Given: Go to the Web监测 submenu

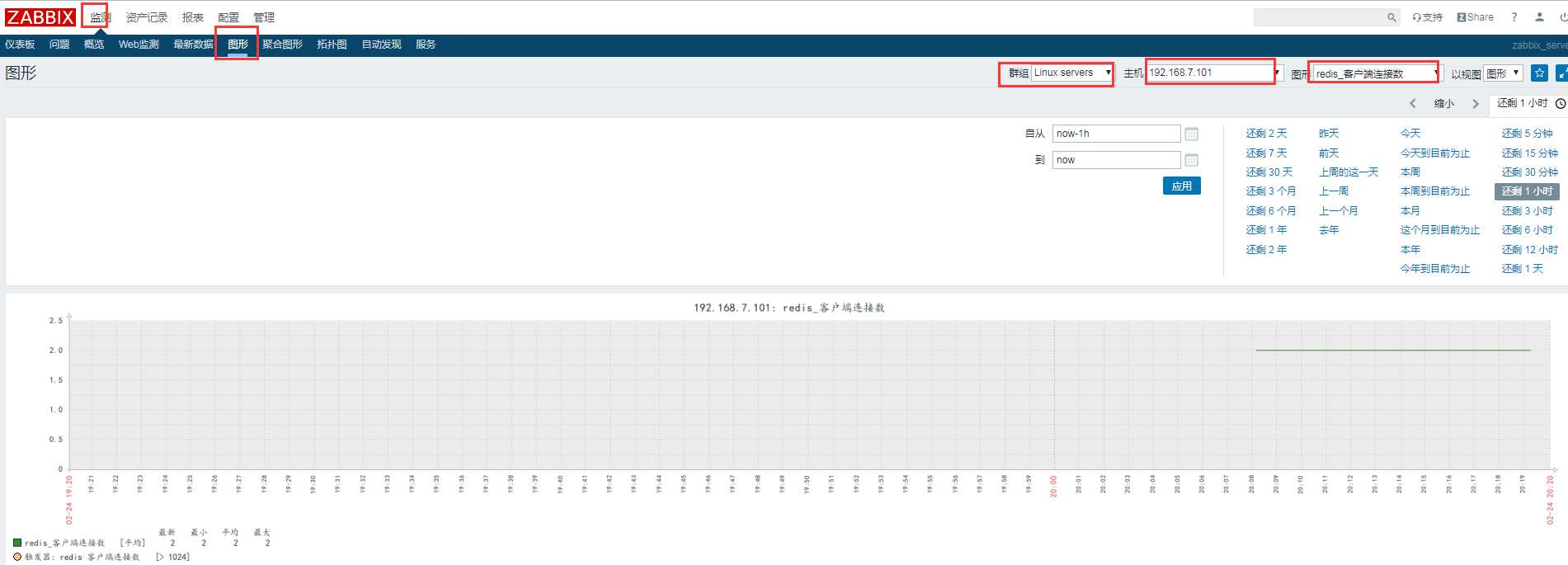Looking at the screenshot, I should (139, 45).
